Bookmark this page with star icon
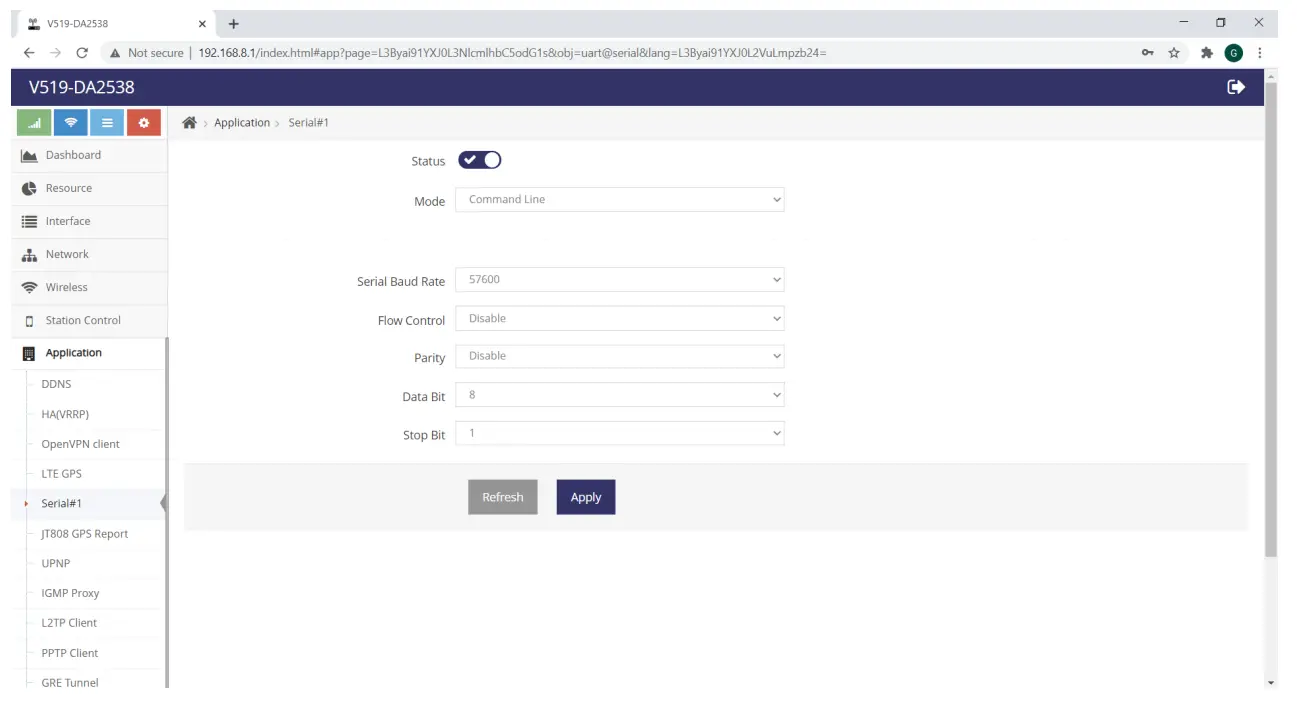 pos(1174,53)
